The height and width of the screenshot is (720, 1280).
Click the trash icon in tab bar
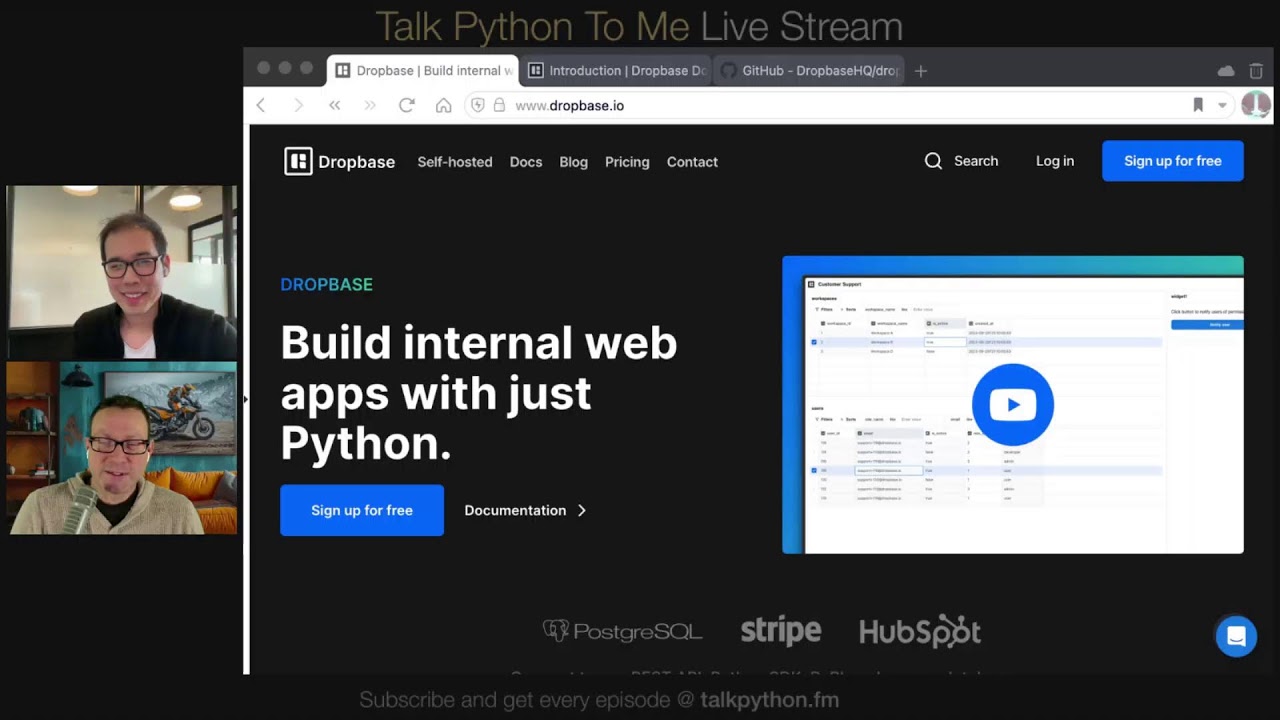click(1256, 71)
